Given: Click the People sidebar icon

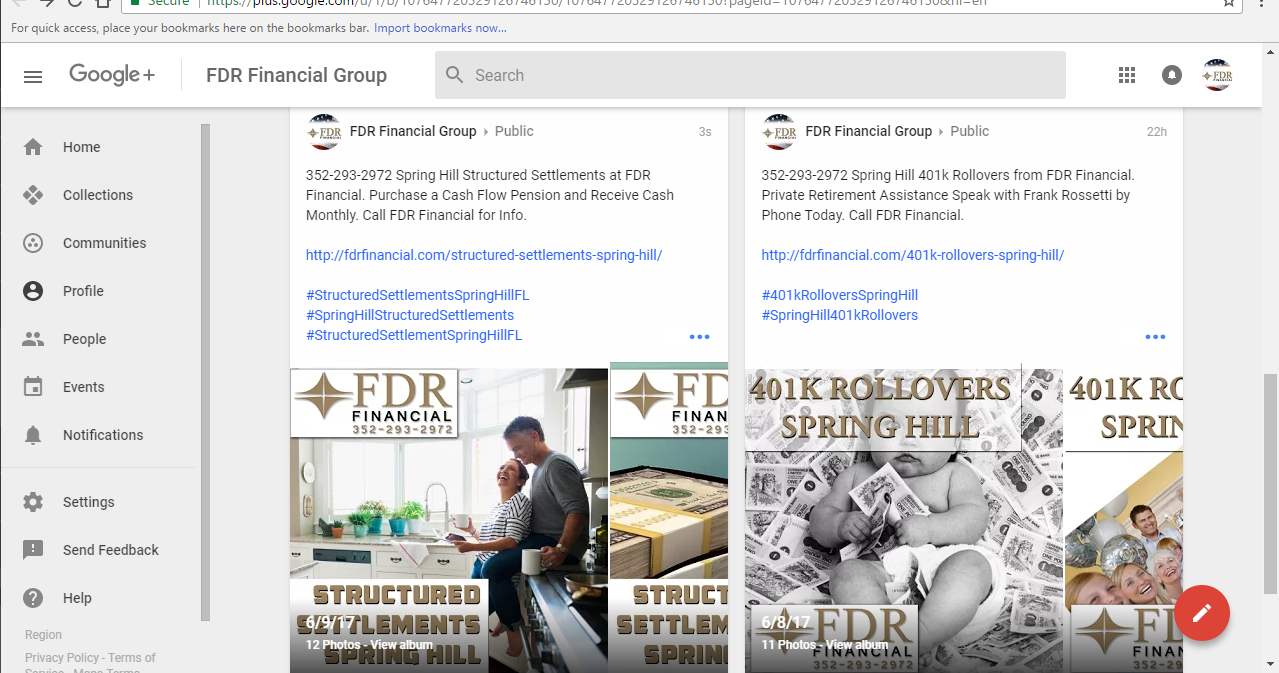Looking at the screenshot, I should (33, 339).
